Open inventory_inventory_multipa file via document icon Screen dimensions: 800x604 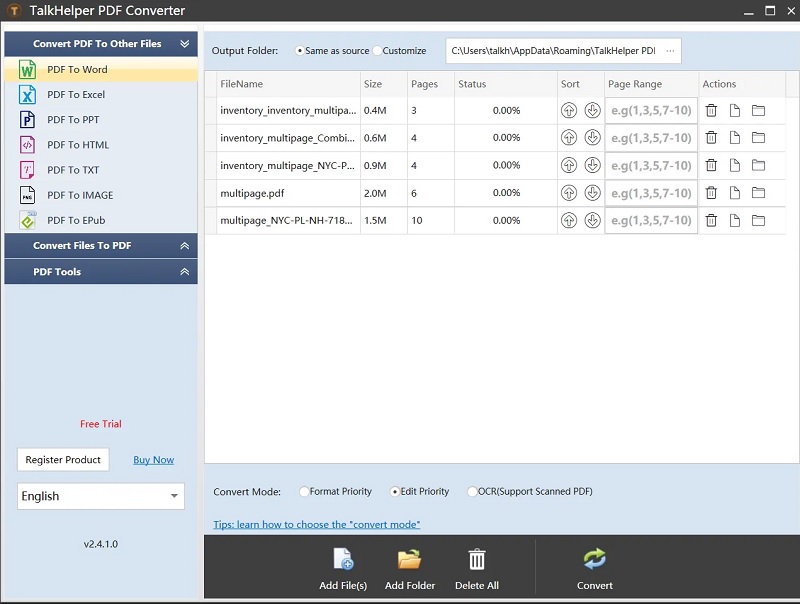tap(735, 110)
